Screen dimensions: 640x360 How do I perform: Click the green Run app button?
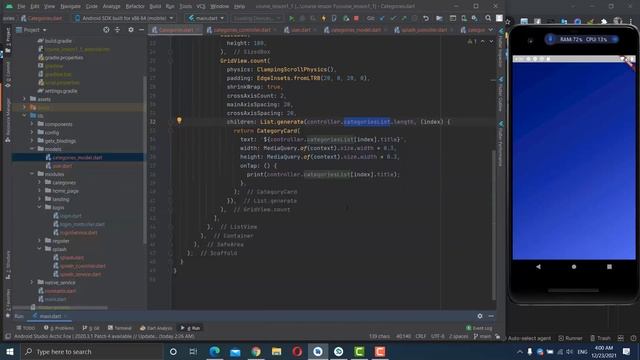(291, 18)
